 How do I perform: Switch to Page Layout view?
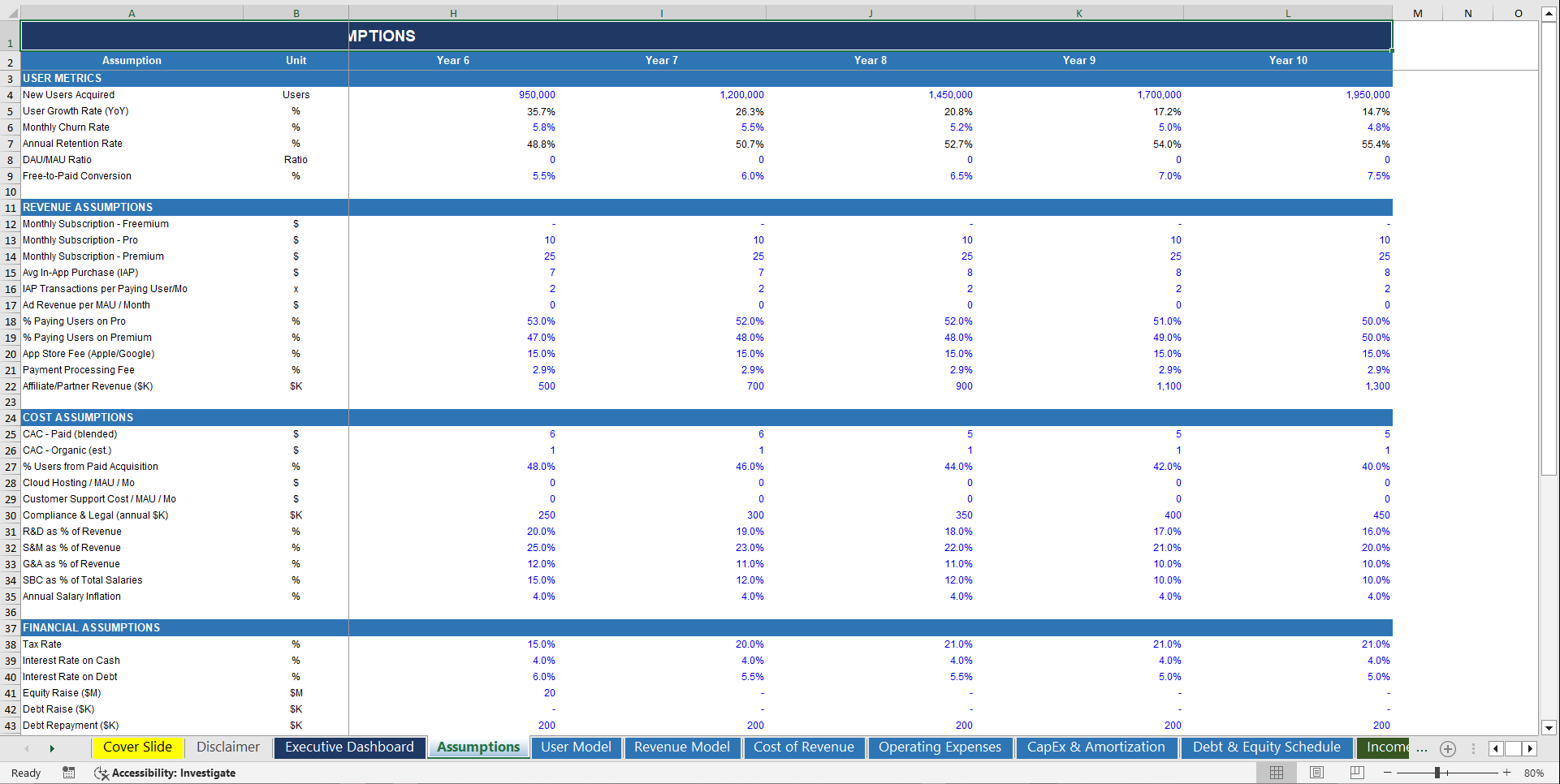[1316, 772]
